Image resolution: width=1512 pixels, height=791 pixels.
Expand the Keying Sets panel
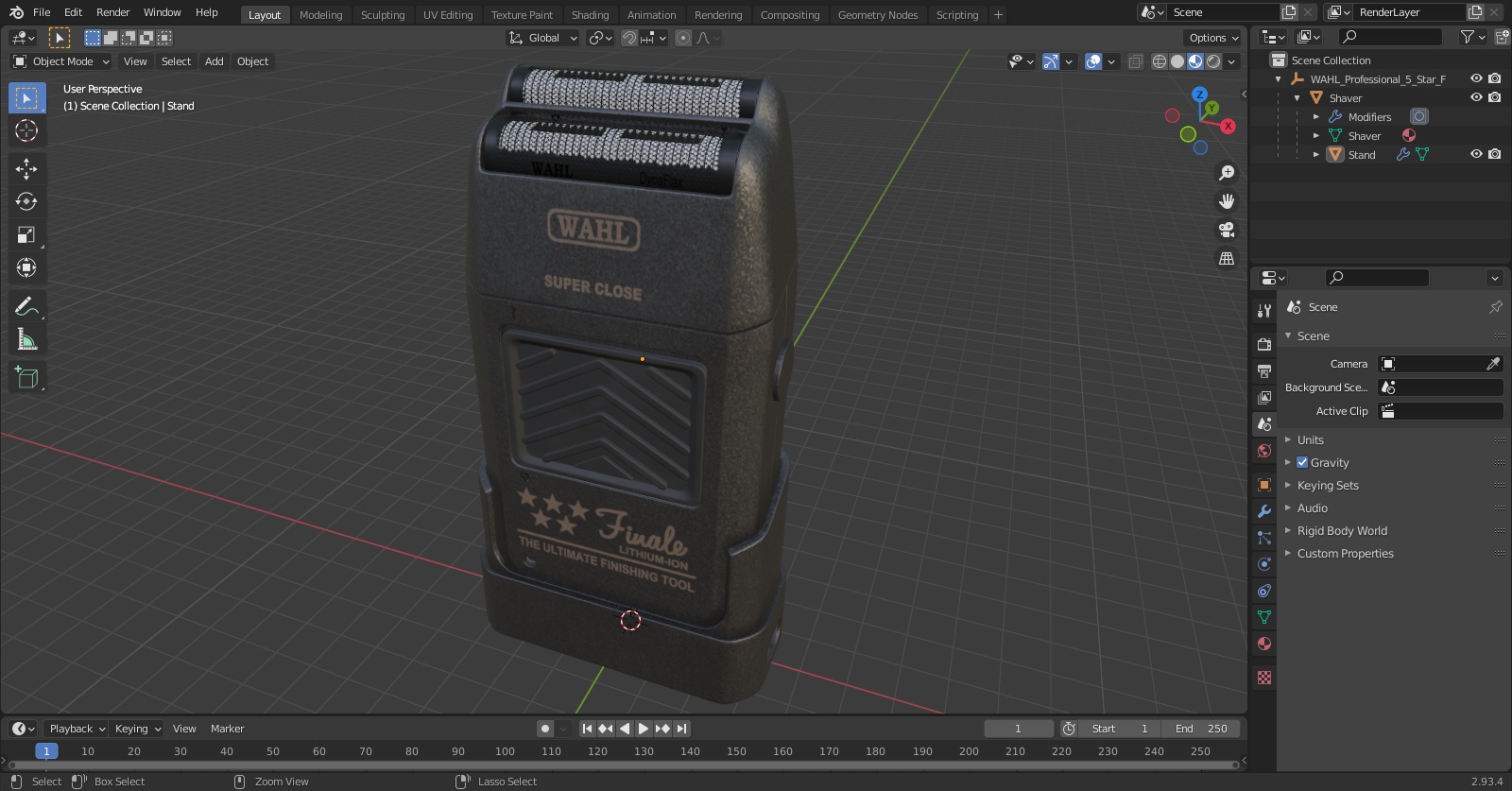tap(1328, 485)
